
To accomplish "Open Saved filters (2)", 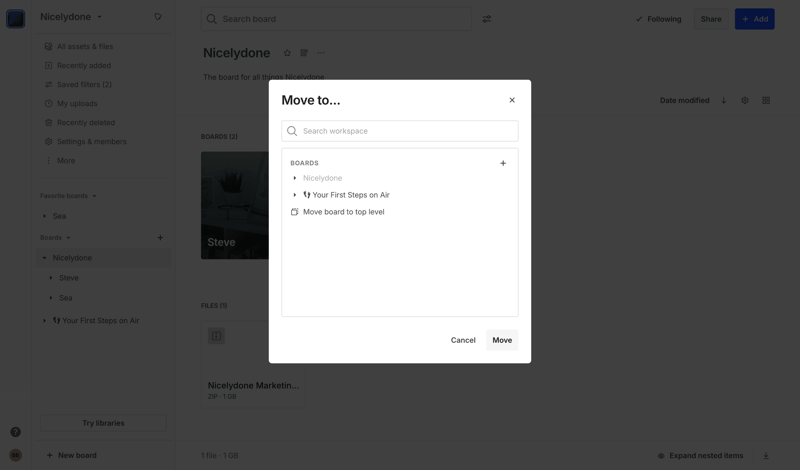I will (x=78, y=85).
